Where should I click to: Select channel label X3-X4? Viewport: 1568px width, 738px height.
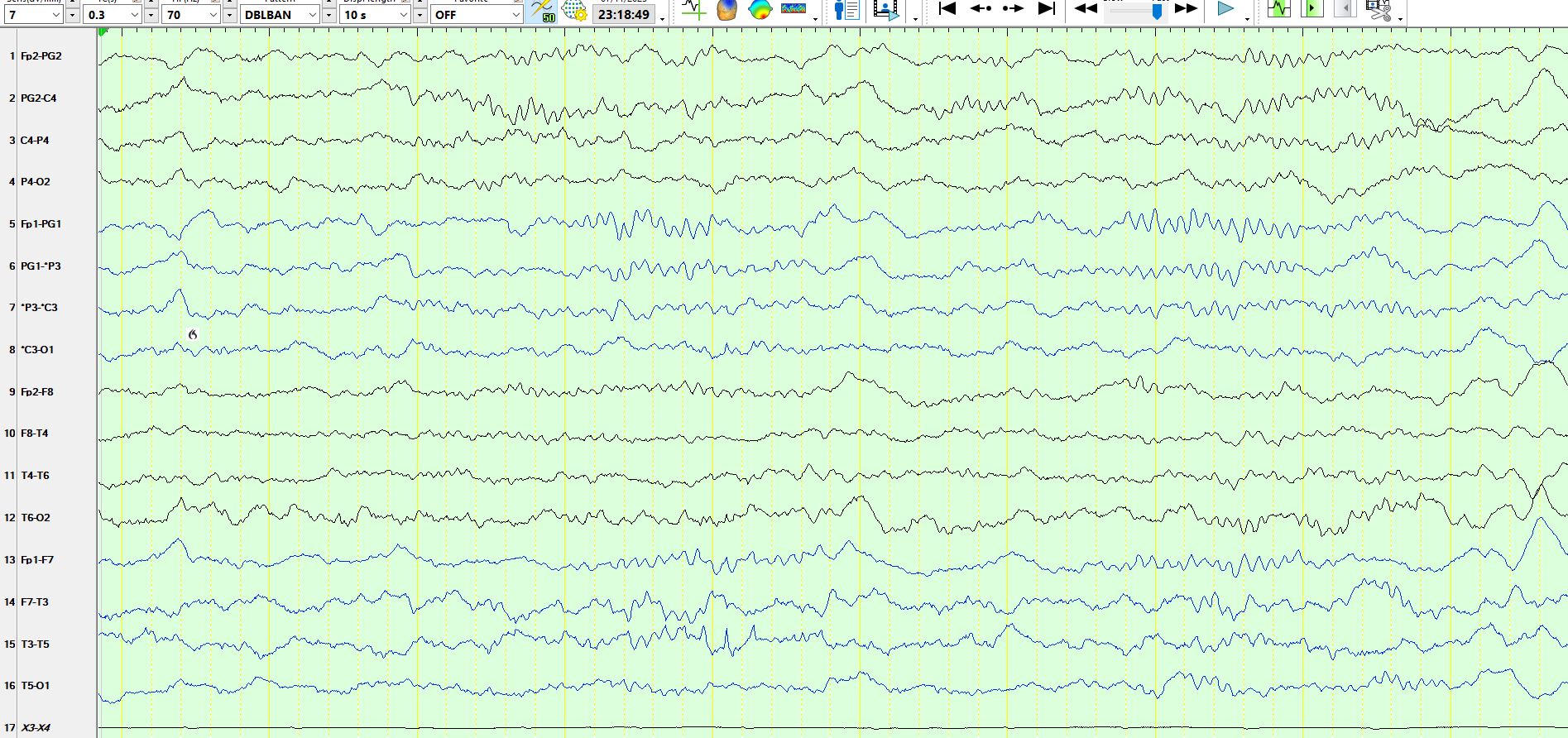tap(35, 728)
